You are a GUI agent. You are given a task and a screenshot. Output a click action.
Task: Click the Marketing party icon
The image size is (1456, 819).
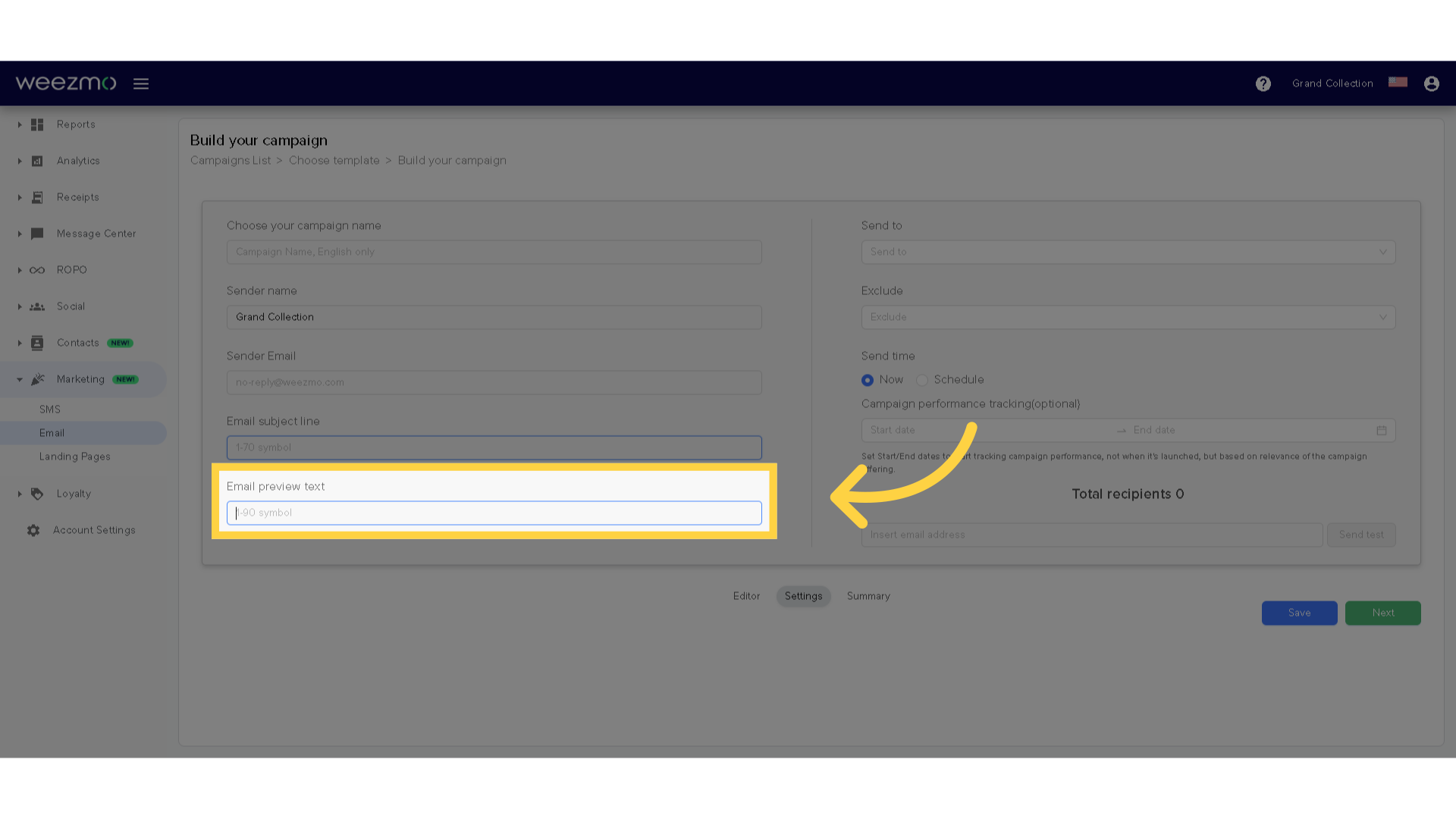point(38,379)
